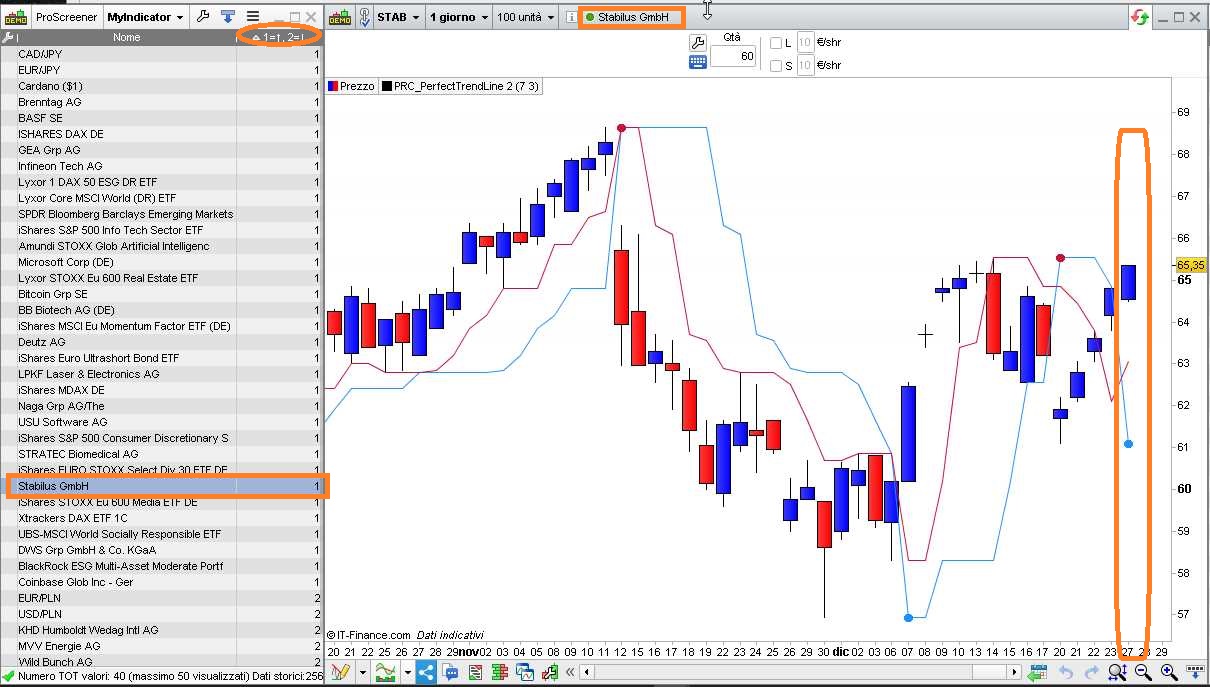Open order settings wrench near Qtà
The image size is (1210, 687).
[698, 43]
